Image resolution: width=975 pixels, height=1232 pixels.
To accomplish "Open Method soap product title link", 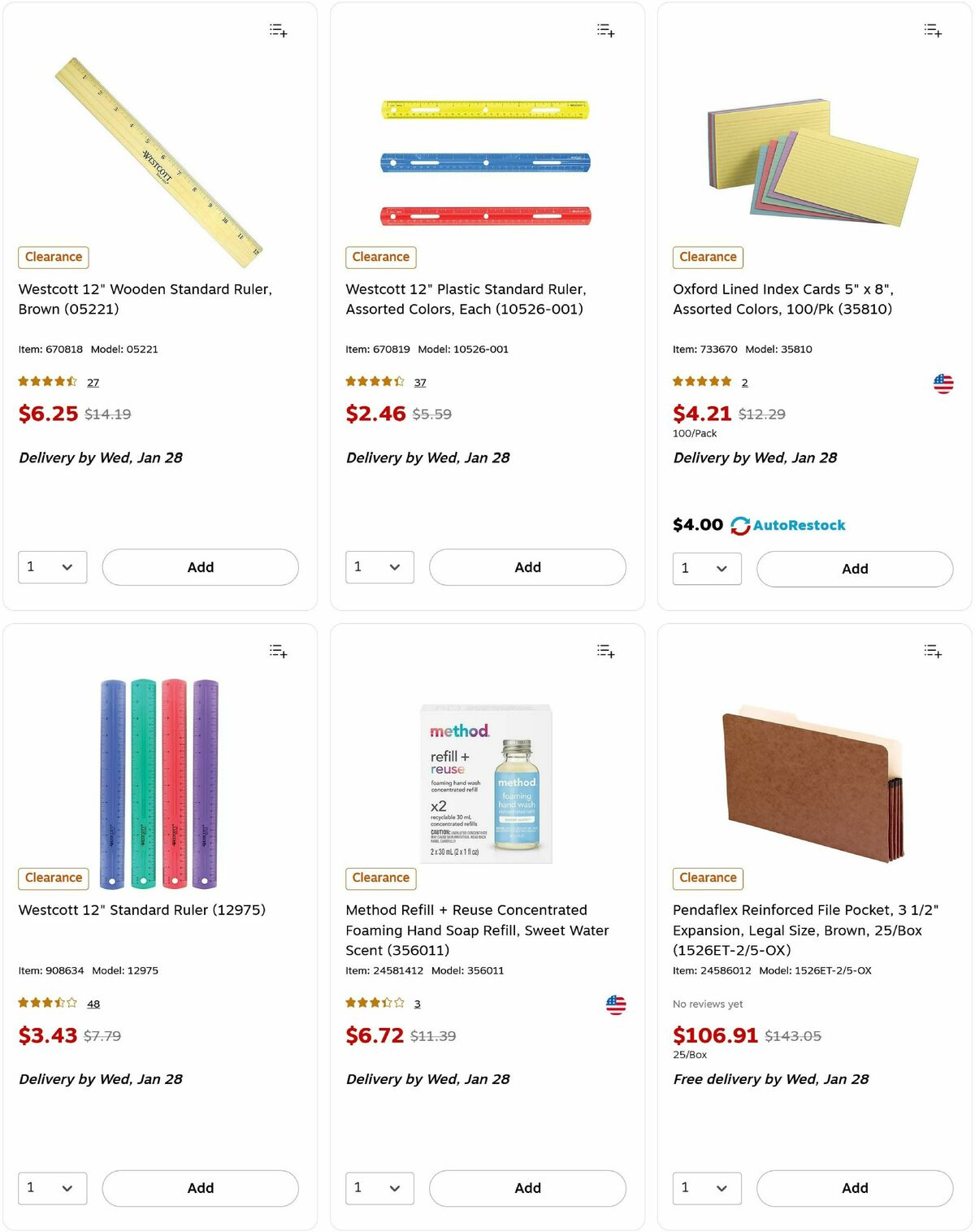I will coord(478,931).
